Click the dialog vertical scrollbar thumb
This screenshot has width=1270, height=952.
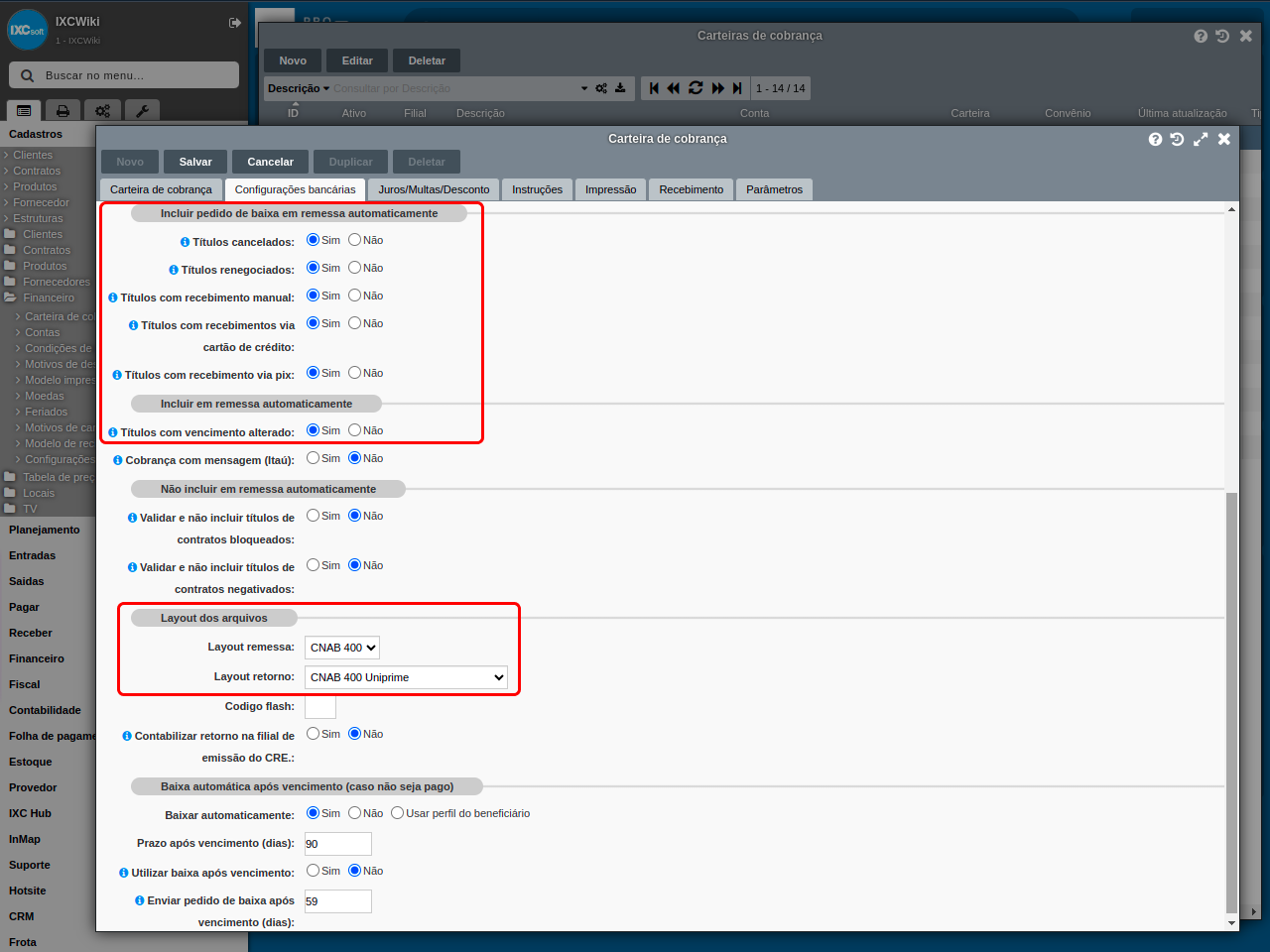tap(1232, 702)
